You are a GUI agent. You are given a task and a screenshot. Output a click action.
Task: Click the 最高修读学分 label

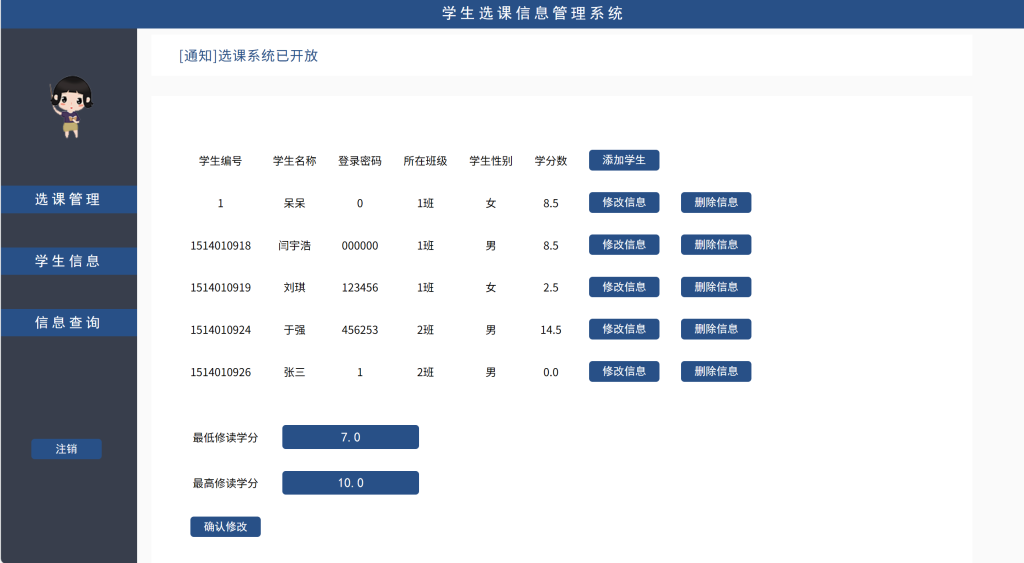(x=225, y=483)
